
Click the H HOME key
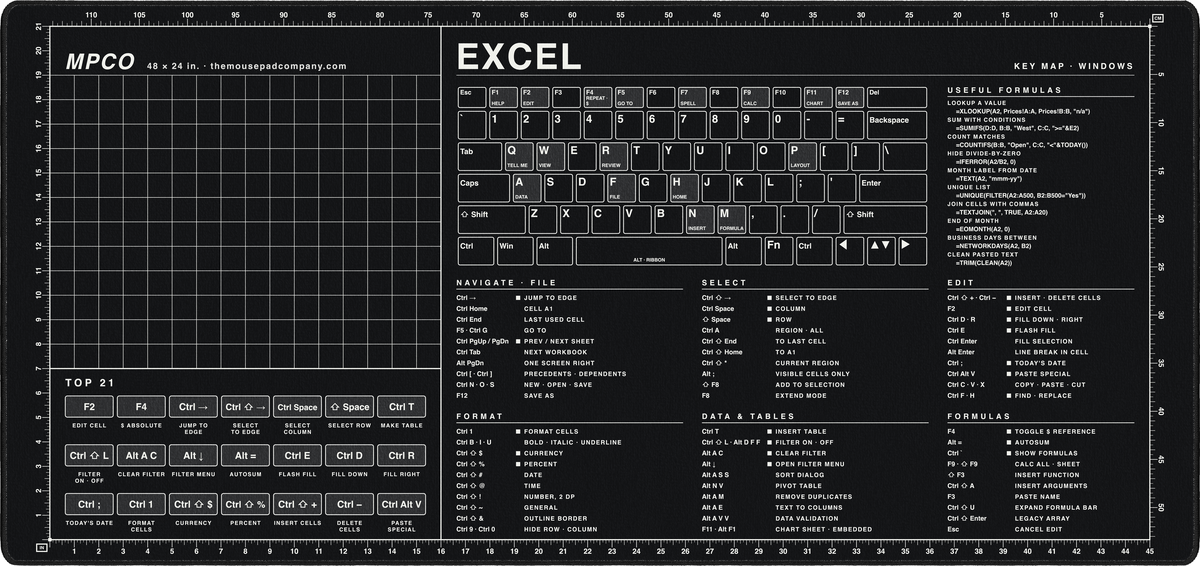684,188
